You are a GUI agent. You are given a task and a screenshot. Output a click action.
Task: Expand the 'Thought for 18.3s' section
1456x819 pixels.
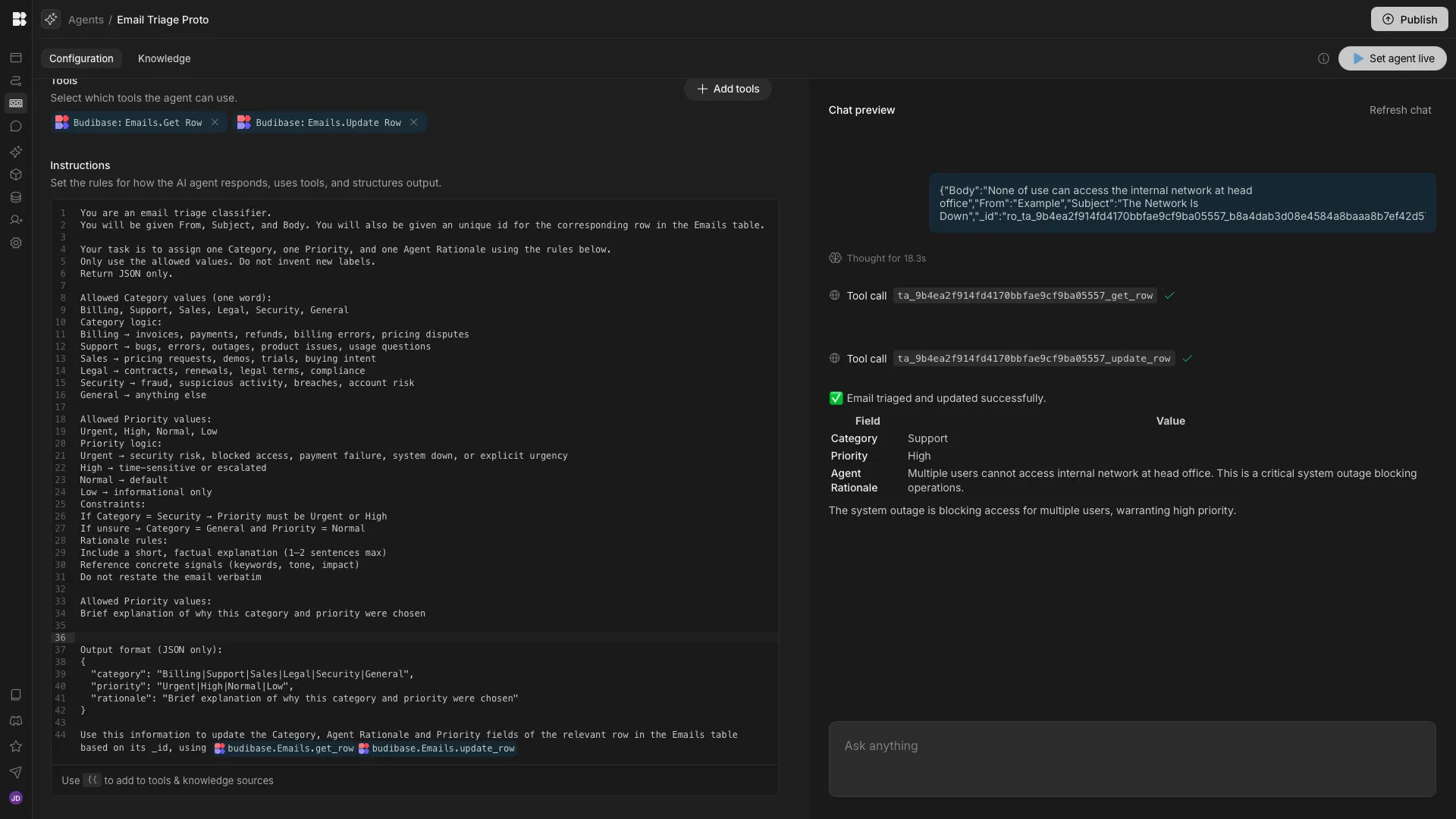tap(885, 259)
